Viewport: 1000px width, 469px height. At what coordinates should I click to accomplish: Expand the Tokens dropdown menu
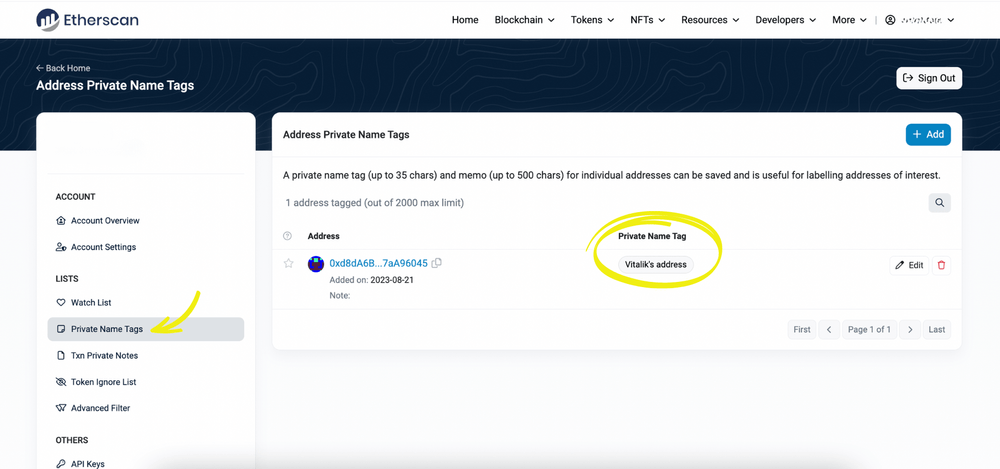point(592,20)
